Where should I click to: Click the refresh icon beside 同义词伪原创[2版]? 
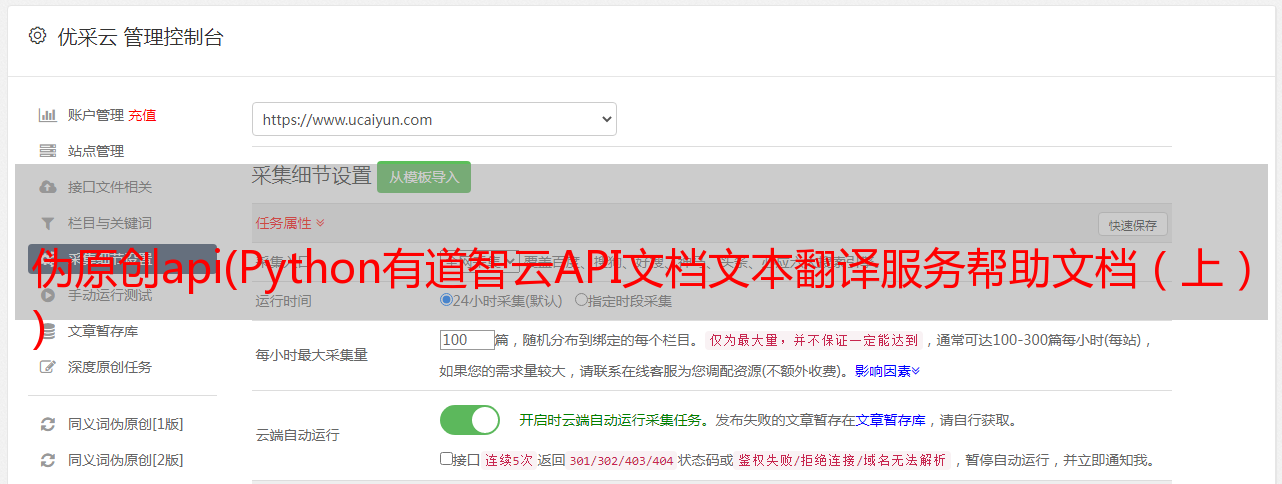point(47,460)
